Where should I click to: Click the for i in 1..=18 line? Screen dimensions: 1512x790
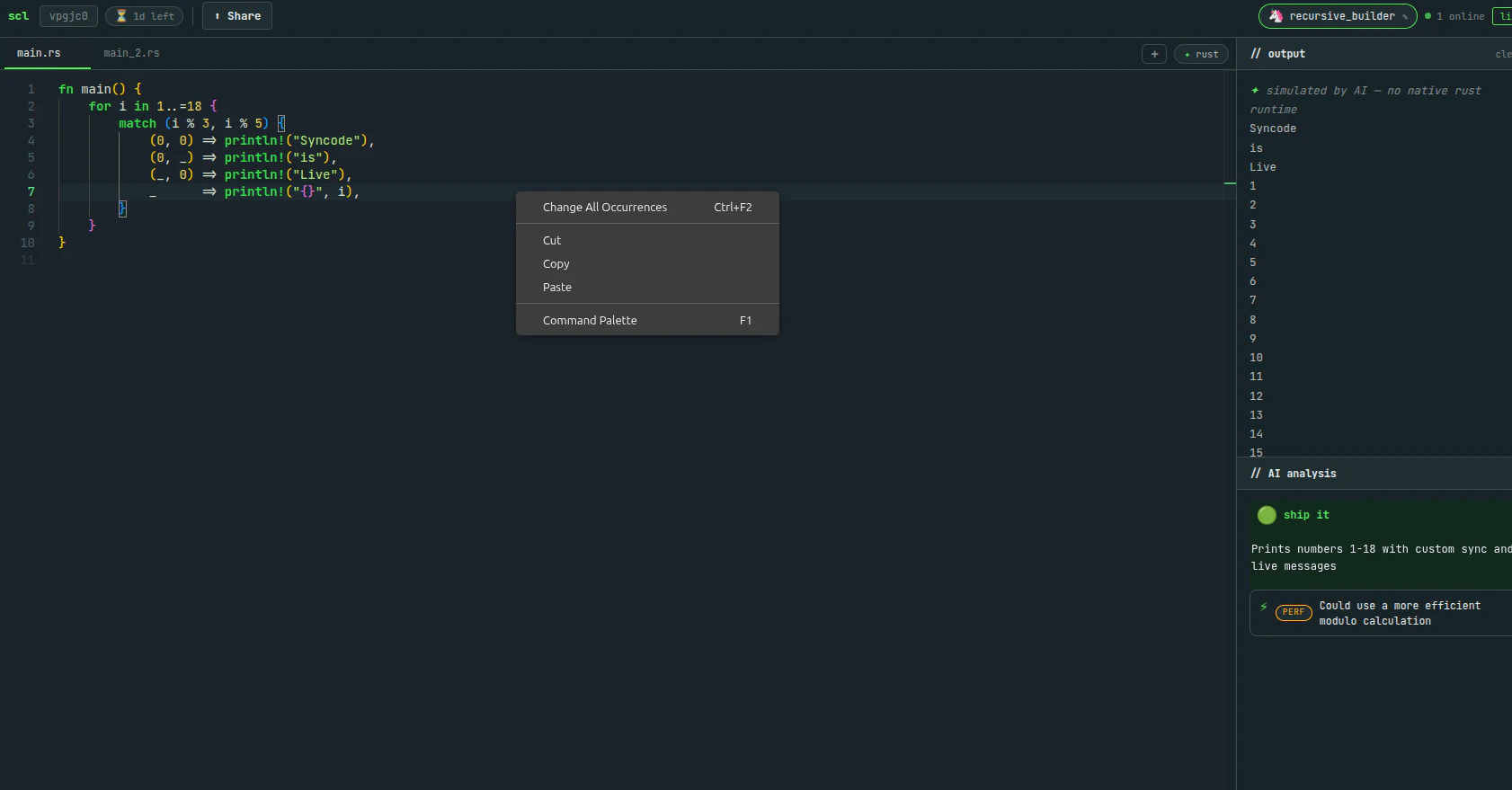153,106
